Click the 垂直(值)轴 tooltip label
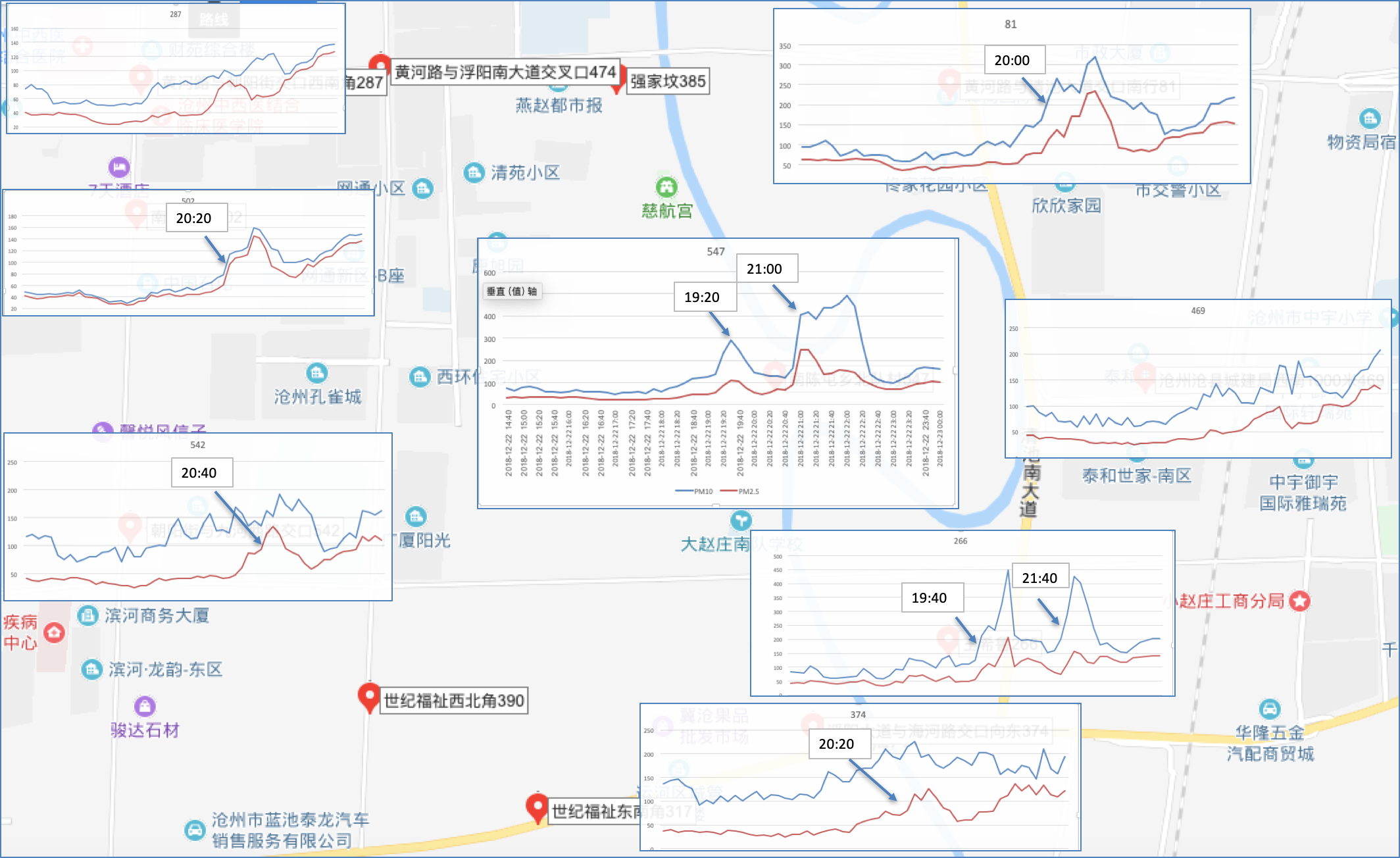 click(512, 291)
